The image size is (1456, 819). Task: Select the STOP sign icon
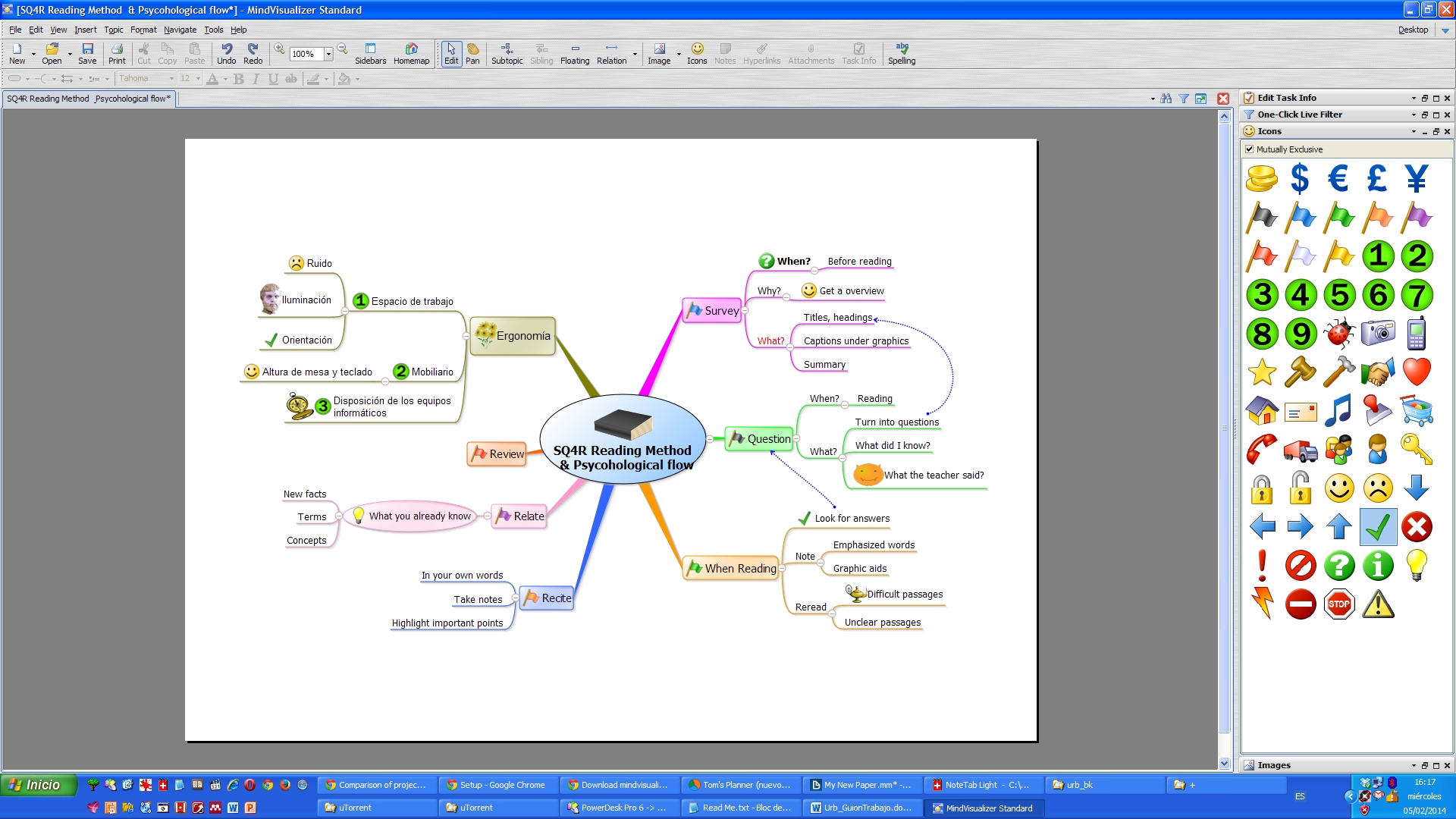click(x=1339, y=604)
